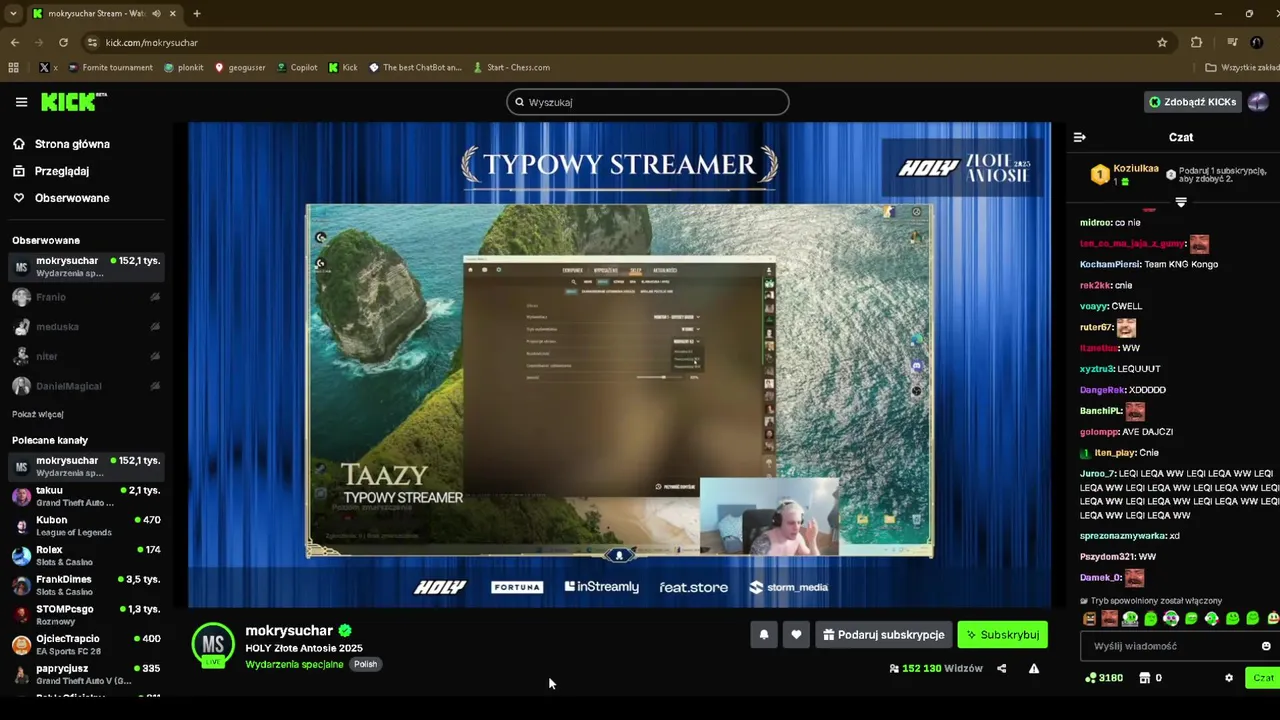Image resolution: width=1280 pixels, height=720 pixels.
Task: Open the browser apps grid icon
Action: tap(13, 67)
